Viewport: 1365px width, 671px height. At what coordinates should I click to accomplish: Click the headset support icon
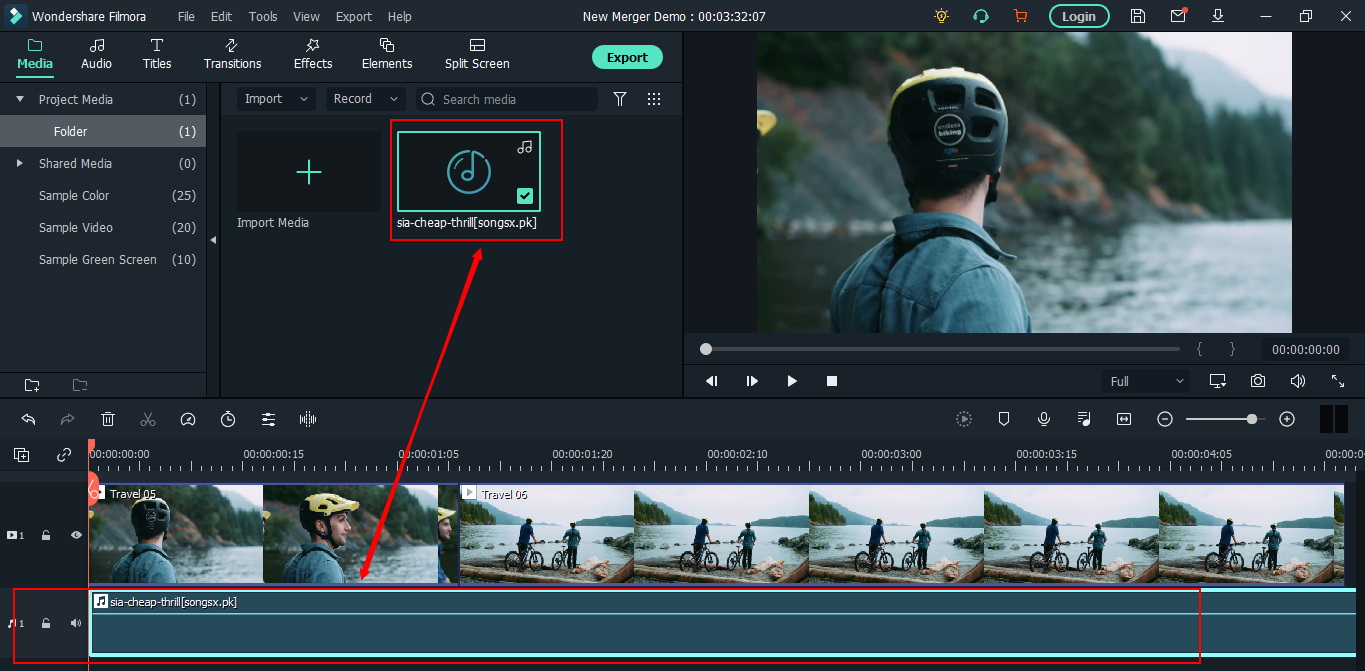(981, 16)
